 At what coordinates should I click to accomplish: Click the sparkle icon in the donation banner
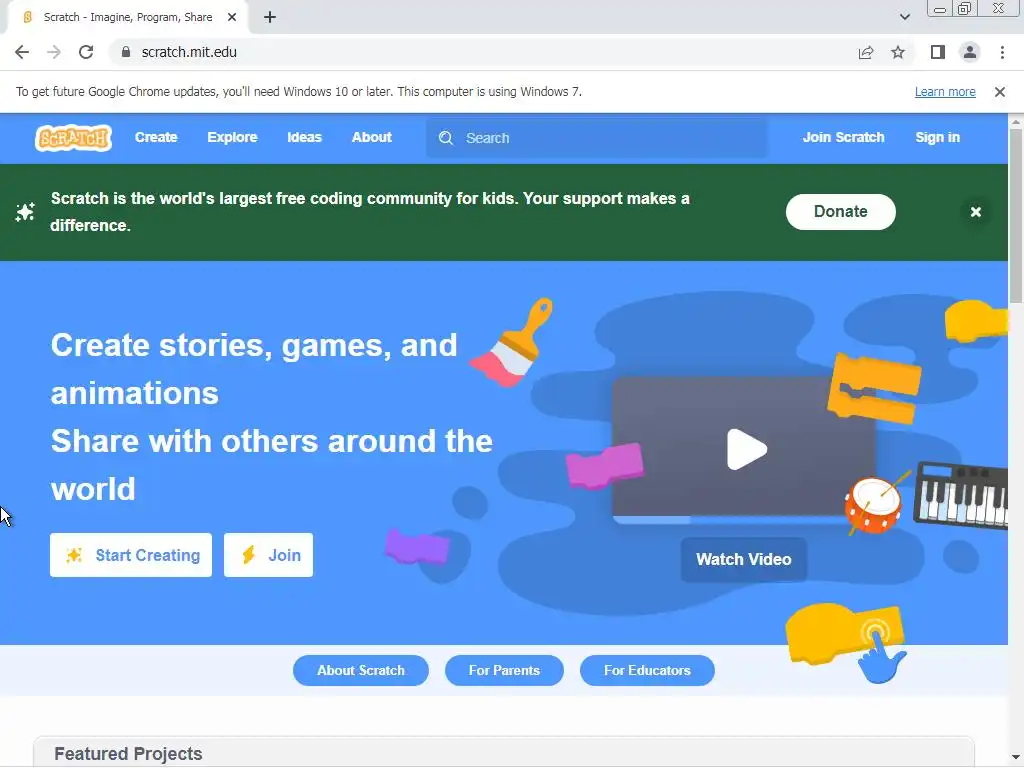coord(25,212)
